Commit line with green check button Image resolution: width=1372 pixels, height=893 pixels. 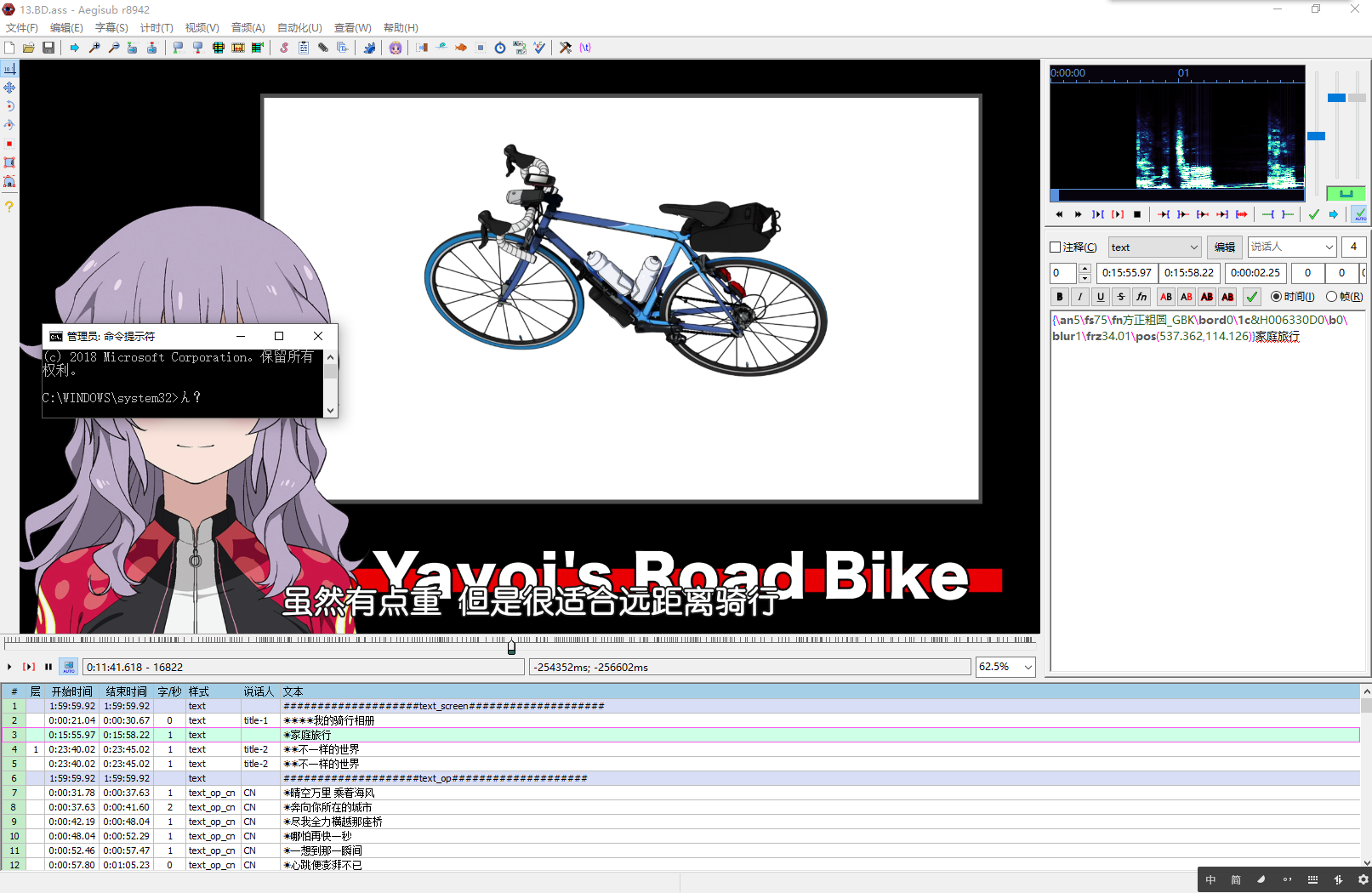click(1251, 297)
